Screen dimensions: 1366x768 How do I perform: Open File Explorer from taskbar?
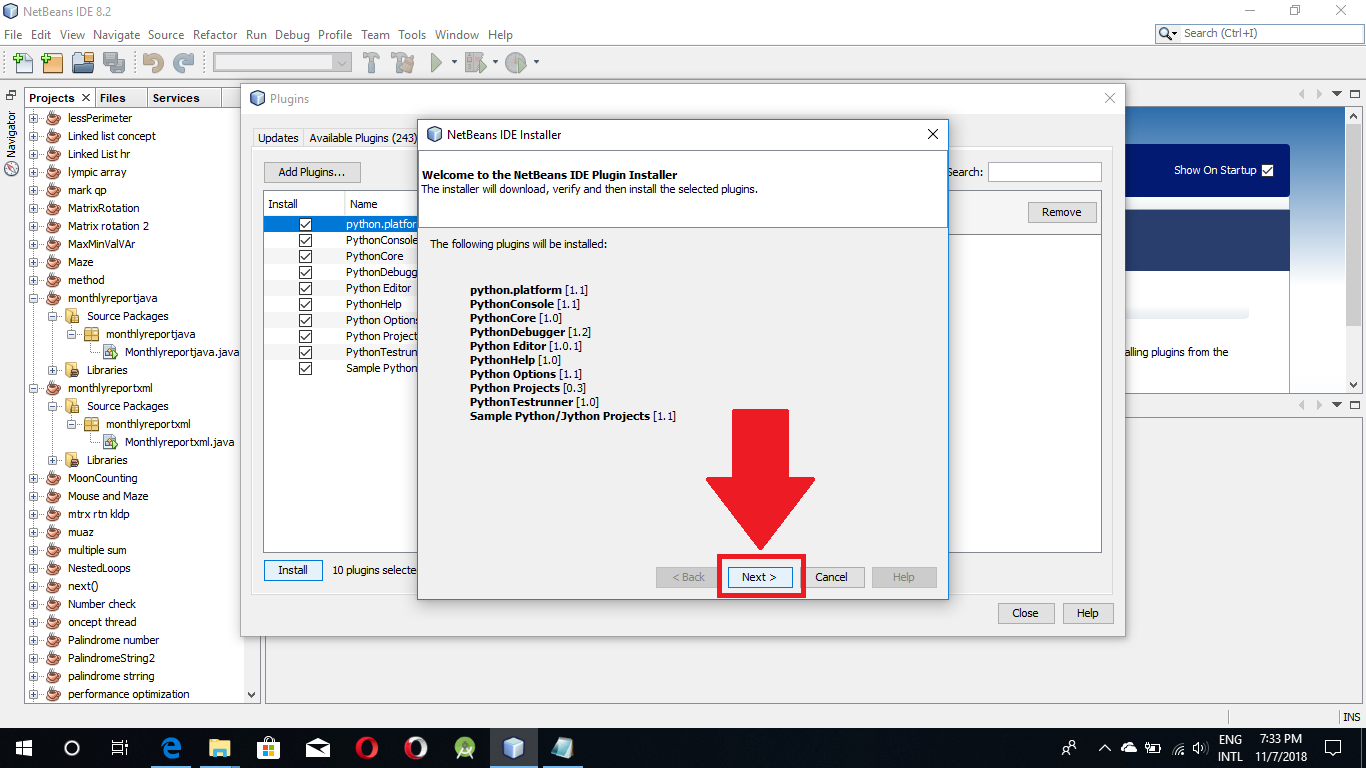tap(219, 747)
